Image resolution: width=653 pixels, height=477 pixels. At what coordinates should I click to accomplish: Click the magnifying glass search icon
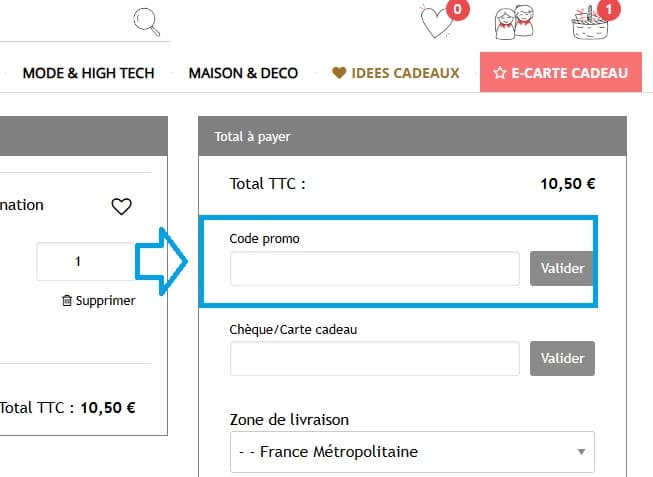click(147, 20)
